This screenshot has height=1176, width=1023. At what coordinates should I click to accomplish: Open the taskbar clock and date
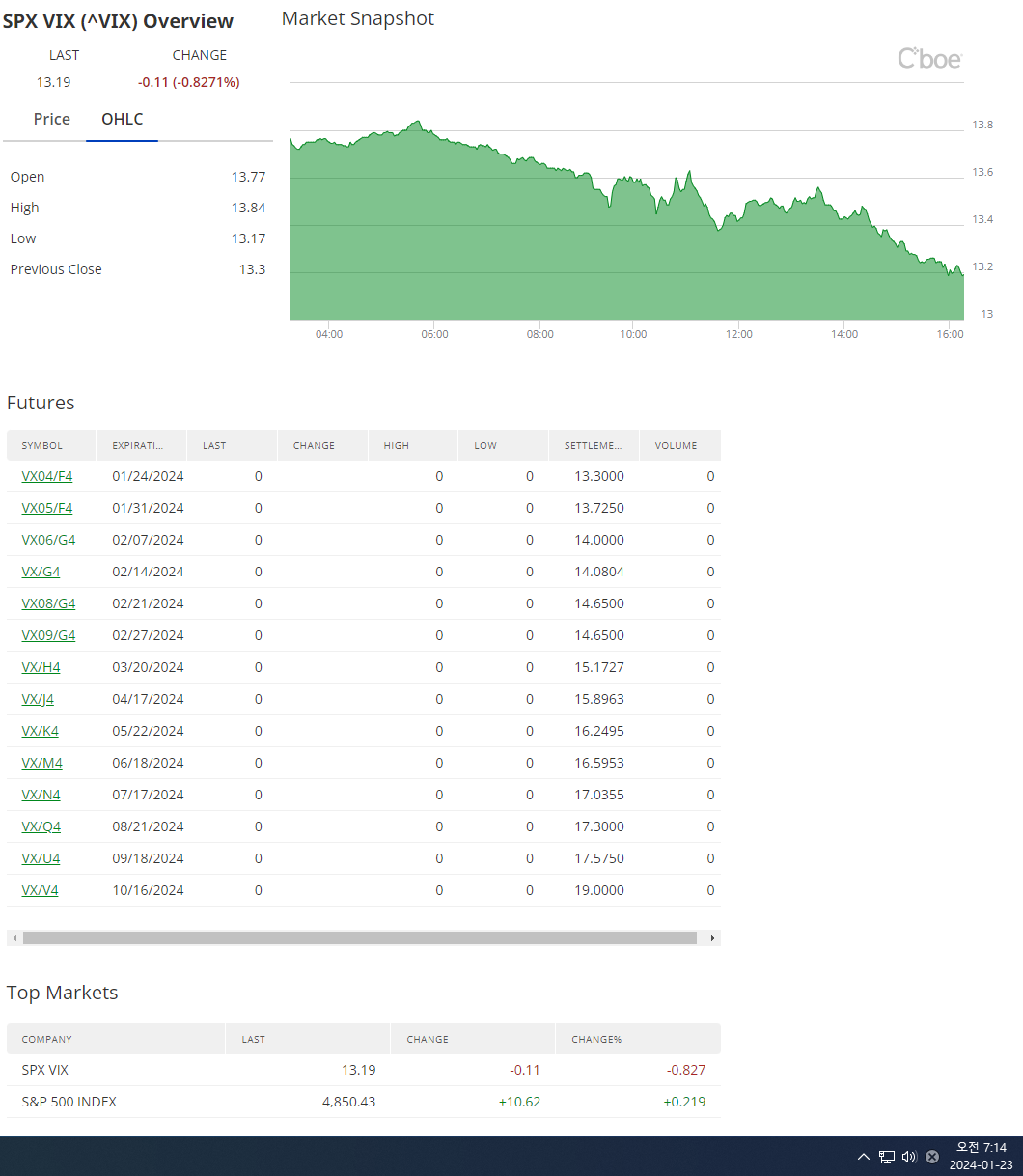pos(981,1157)
